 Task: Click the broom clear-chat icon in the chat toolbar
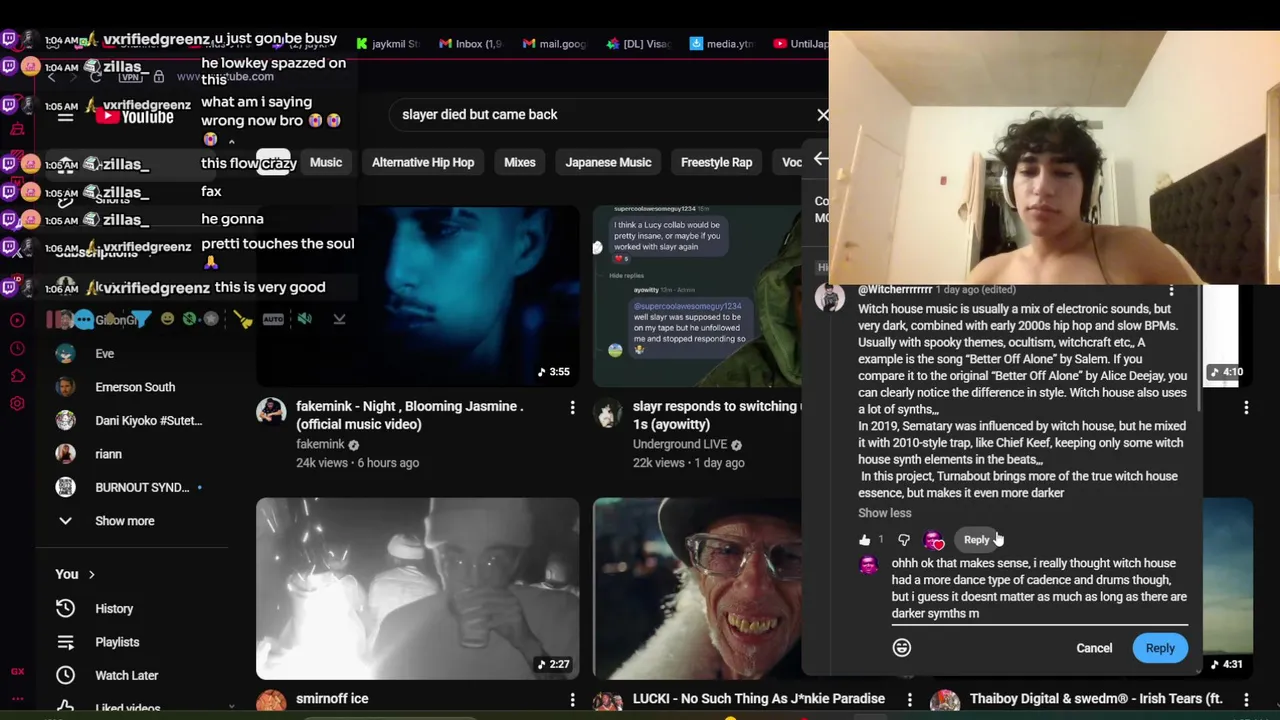[x=243, y=319]
